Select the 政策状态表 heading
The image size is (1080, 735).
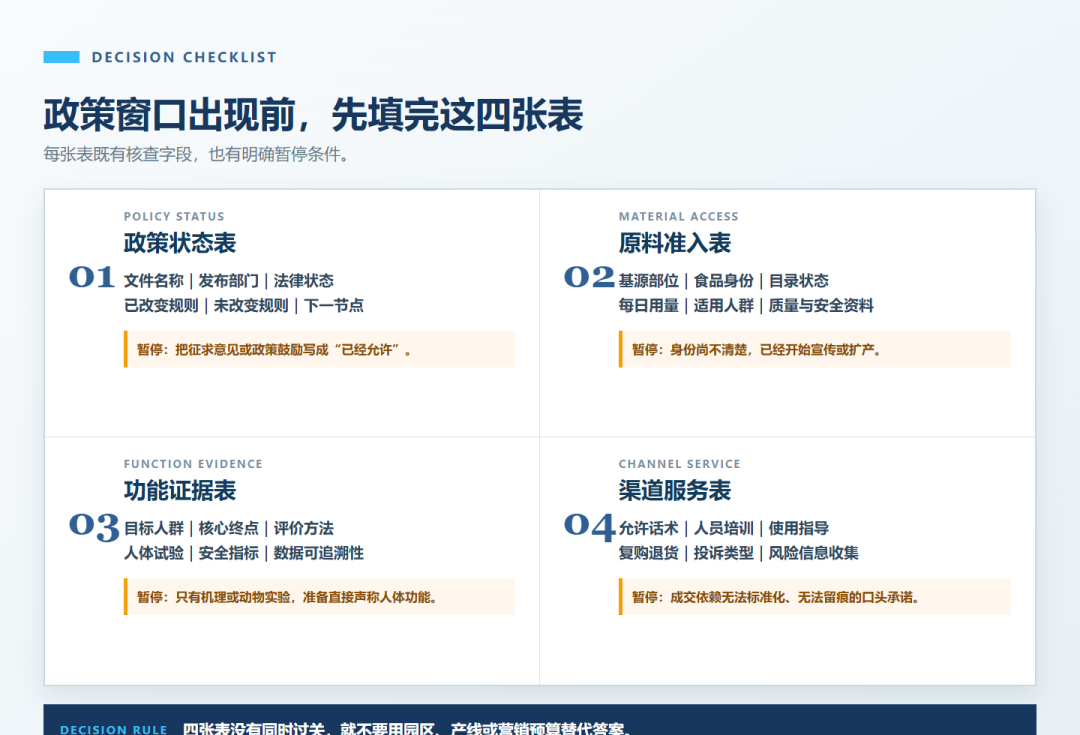pyautogui.click(x=180, y=243)
